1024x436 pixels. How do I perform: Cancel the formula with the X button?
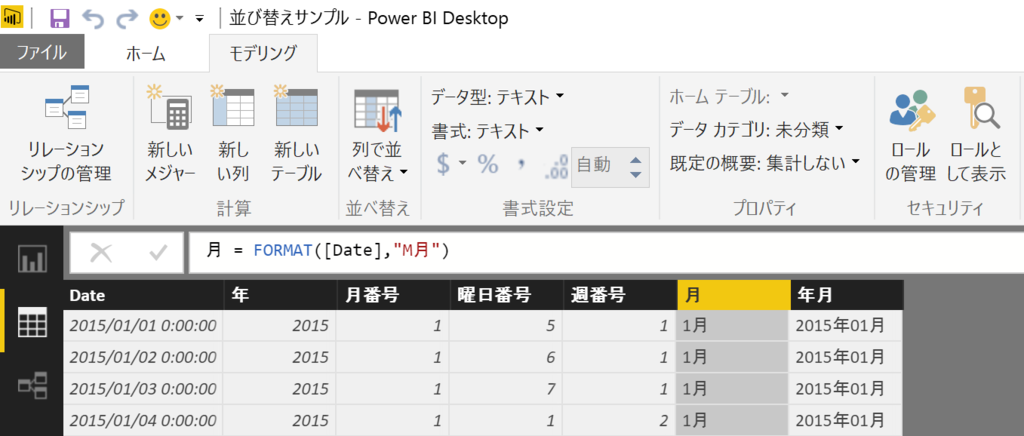coord(100,252)
